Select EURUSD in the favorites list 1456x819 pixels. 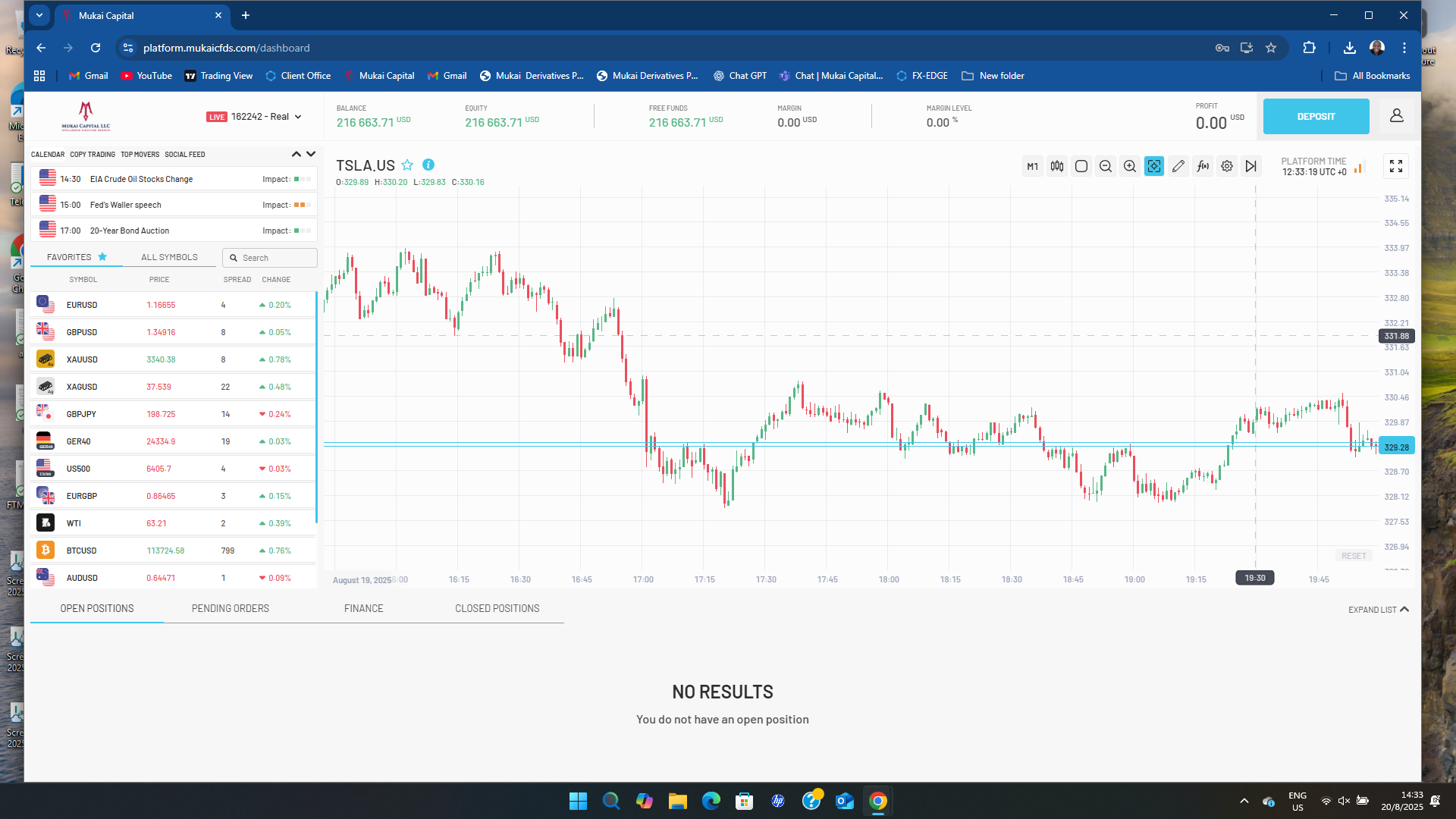pyautogui.click(x=173, y=305)
